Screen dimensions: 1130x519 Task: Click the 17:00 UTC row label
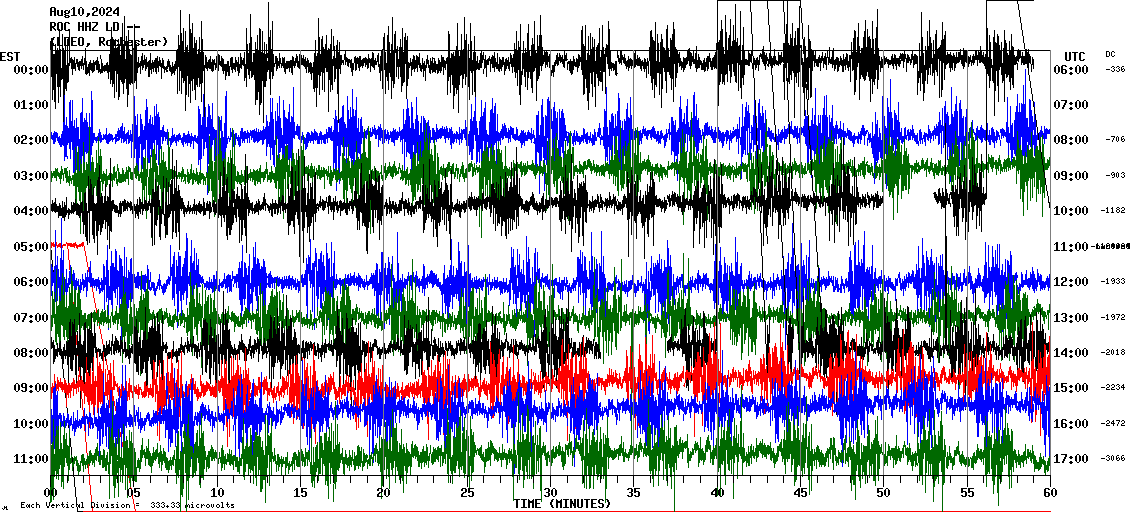[x=1071, y=459]
